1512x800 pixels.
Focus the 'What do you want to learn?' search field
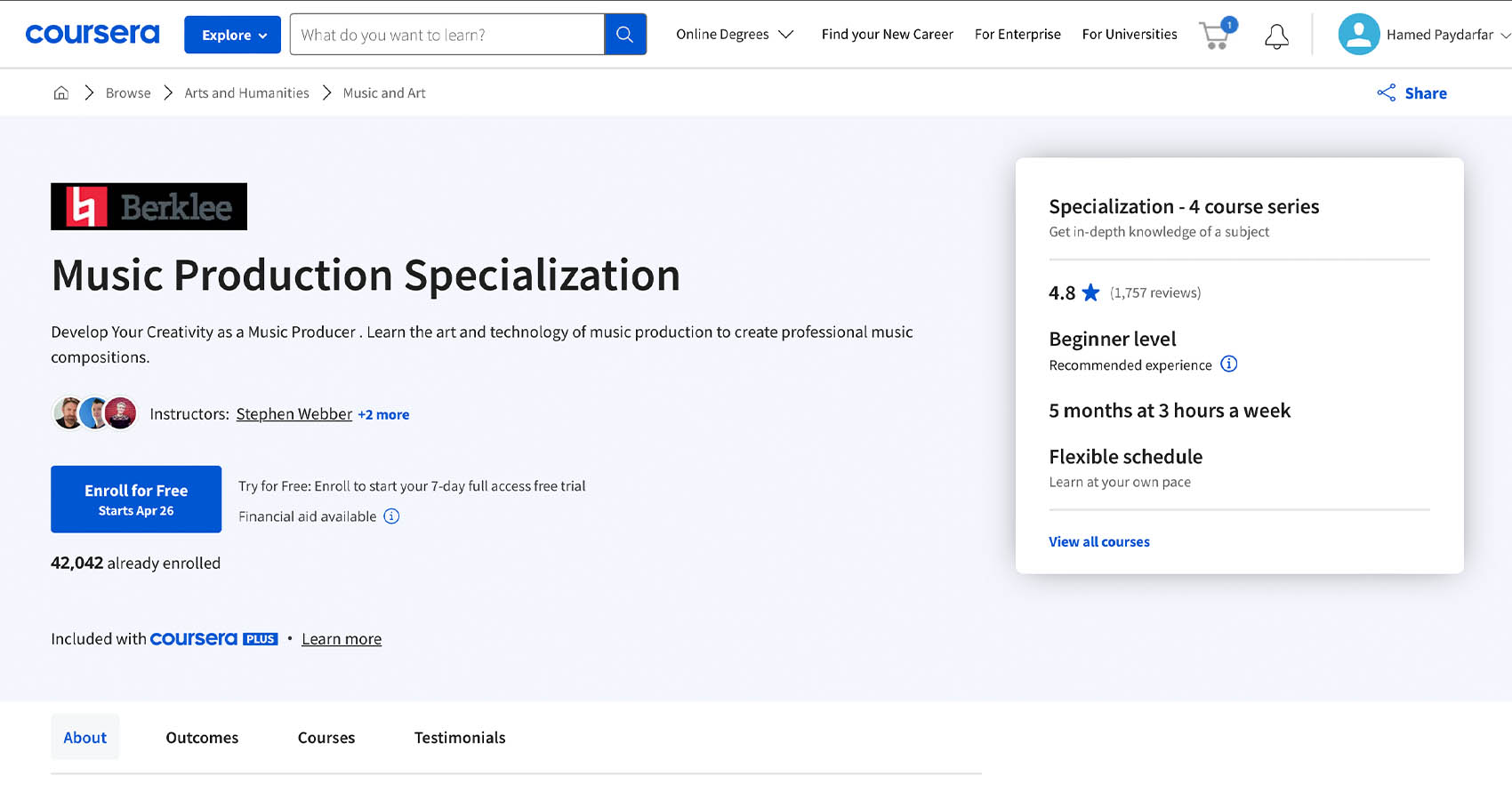point(447,35)
